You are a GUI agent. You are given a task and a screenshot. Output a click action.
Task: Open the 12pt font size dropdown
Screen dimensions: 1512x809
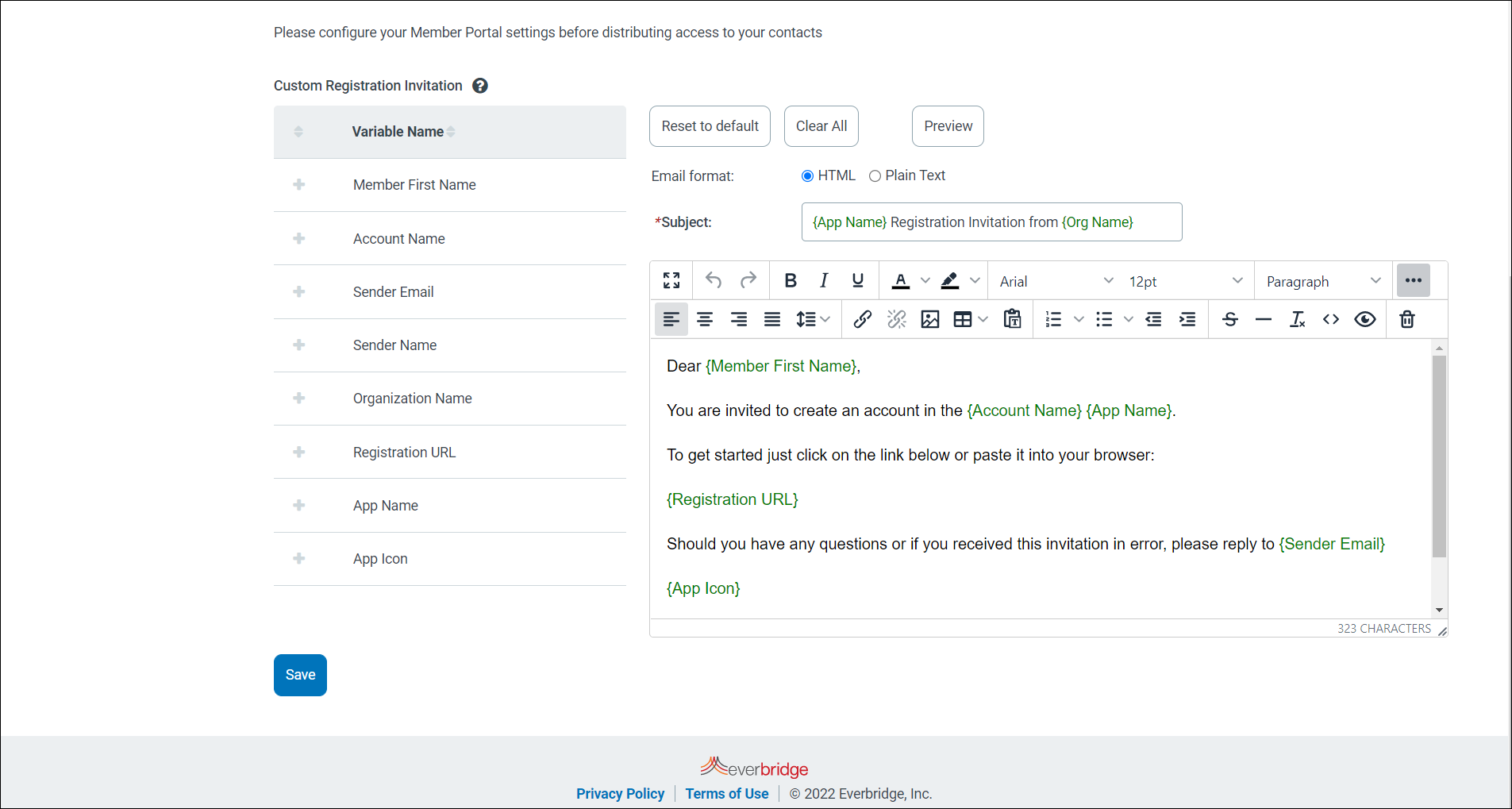click(x=1185, y=281)
